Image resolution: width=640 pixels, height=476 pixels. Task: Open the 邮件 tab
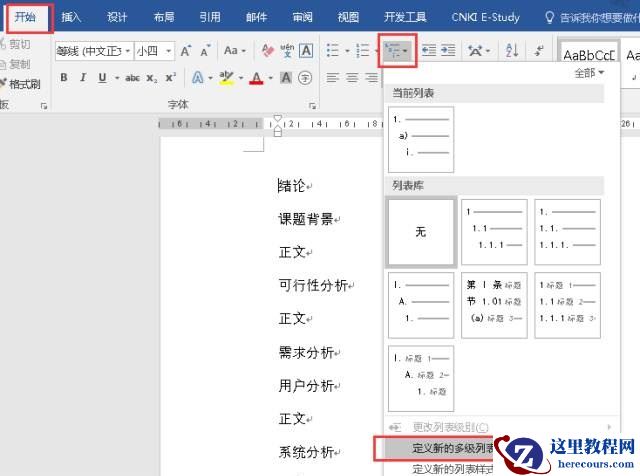(256, 17)
